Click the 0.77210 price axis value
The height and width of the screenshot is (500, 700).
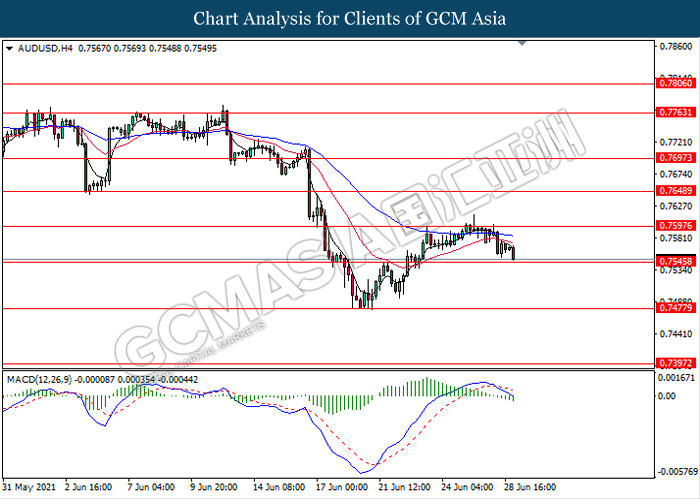coord(676,142)
